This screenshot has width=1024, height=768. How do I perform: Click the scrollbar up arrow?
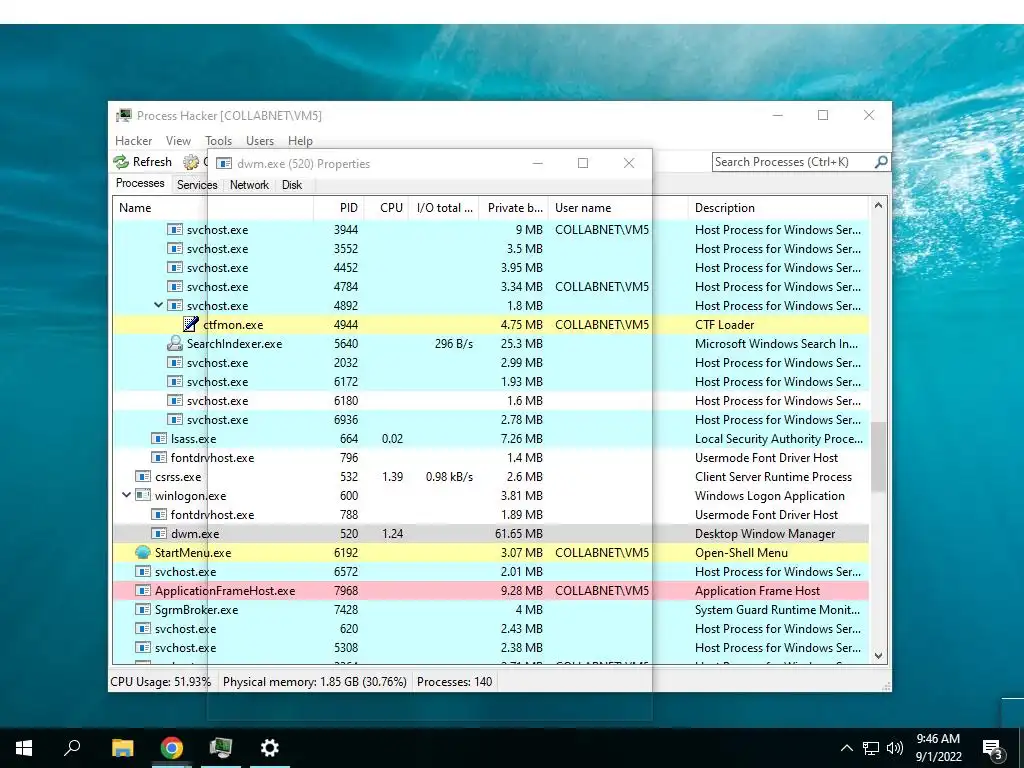[x=878, y=205]
